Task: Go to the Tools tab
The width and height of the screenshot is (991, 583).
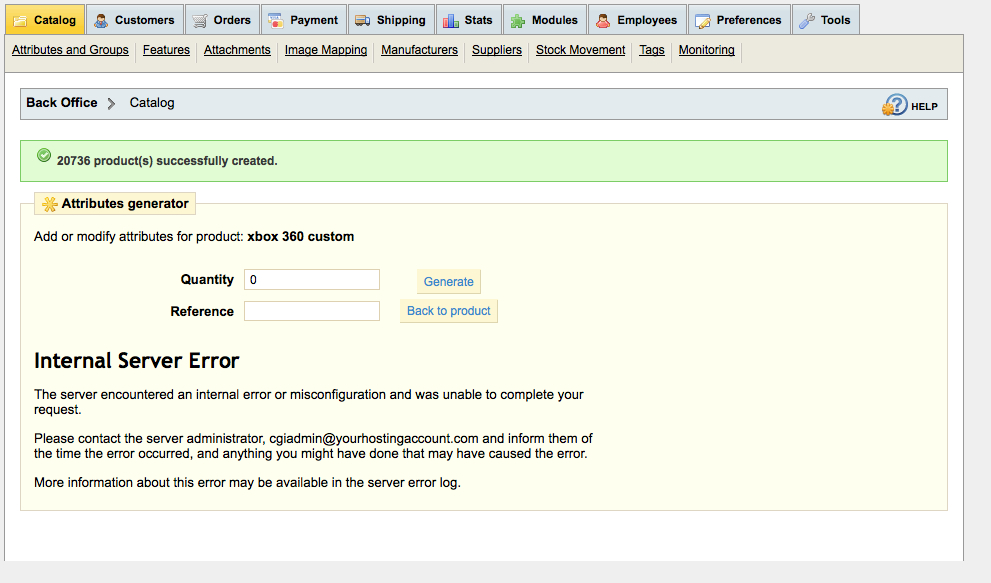Action: coord(825,20)
